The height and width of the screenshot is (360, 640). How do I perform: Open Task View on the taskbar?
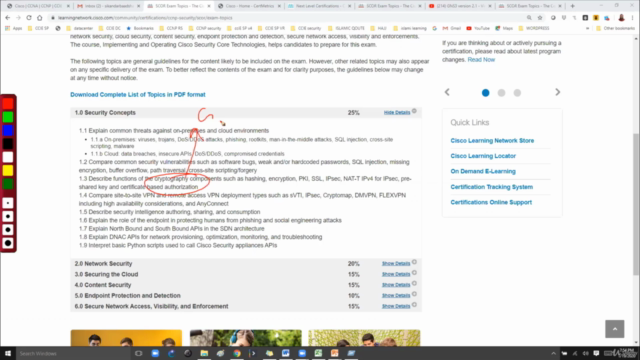139,353
